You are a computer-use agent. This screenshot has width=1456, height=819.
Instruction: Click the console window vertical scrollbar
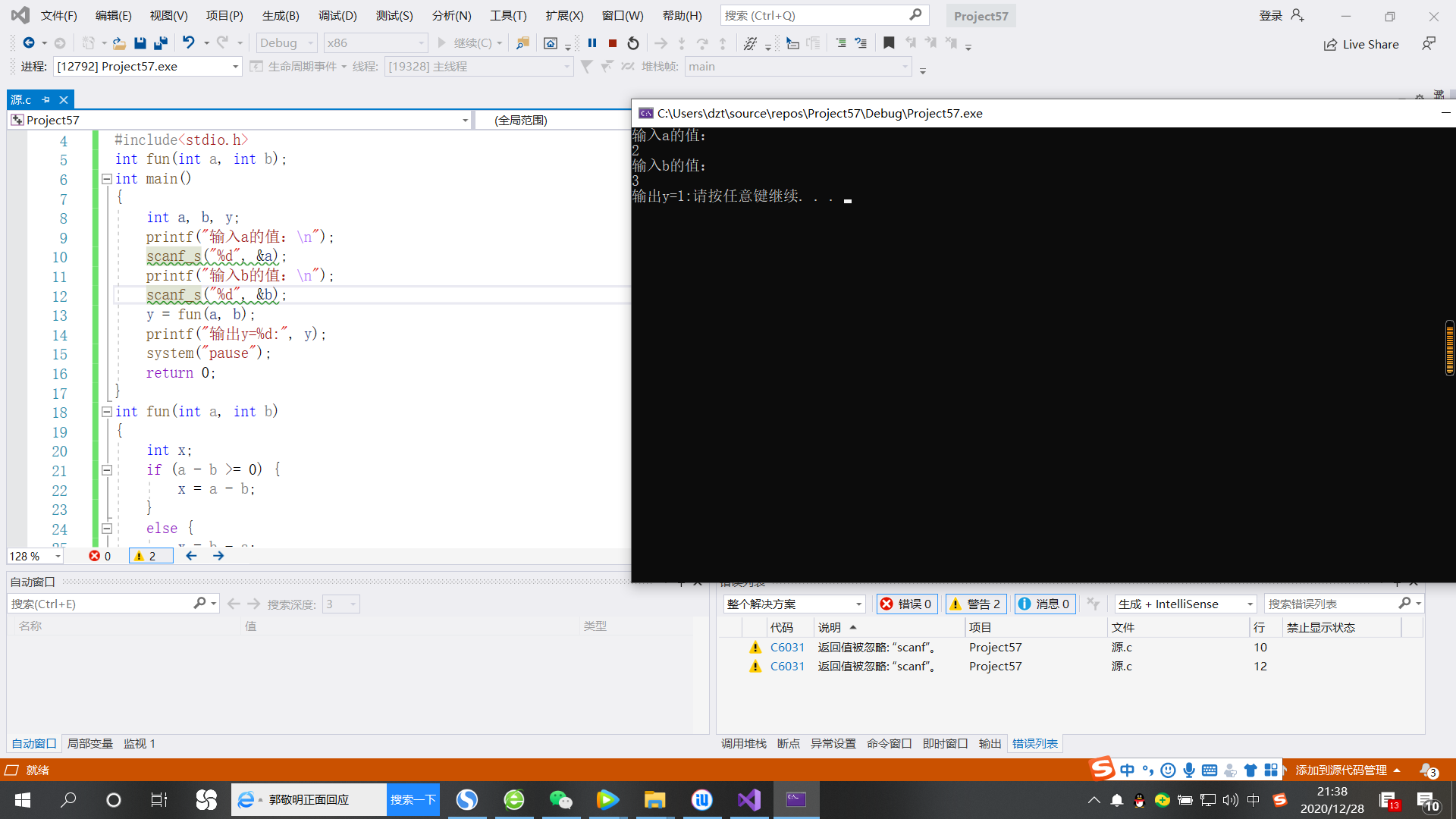click(1449, 347)
